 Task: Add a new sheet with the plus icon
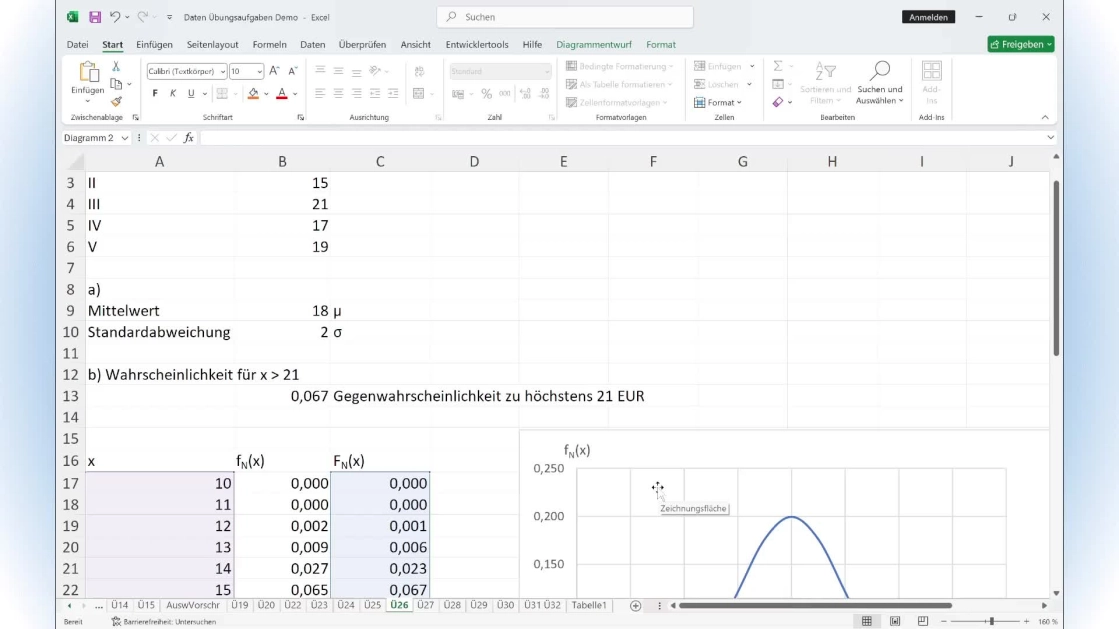635,605
